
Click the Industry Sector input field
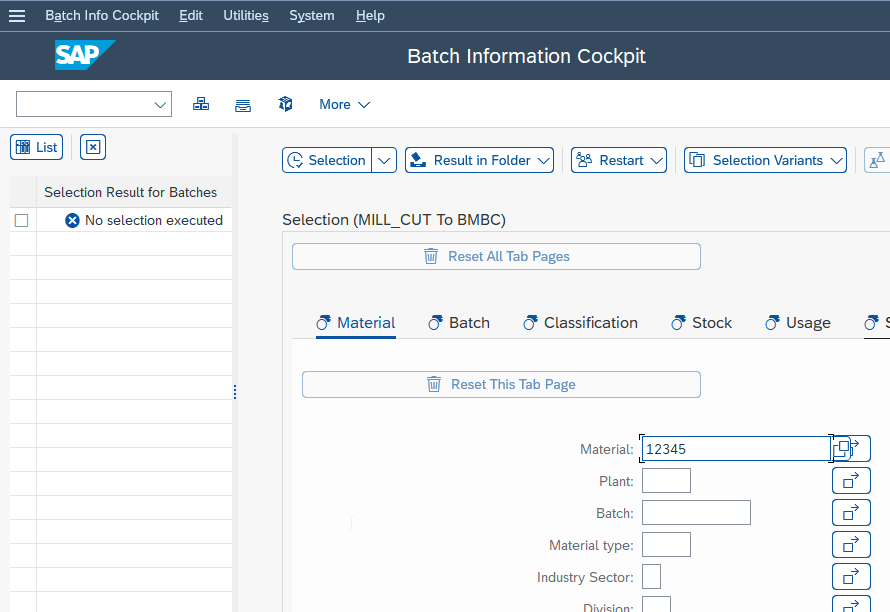[x=652, y=577]
